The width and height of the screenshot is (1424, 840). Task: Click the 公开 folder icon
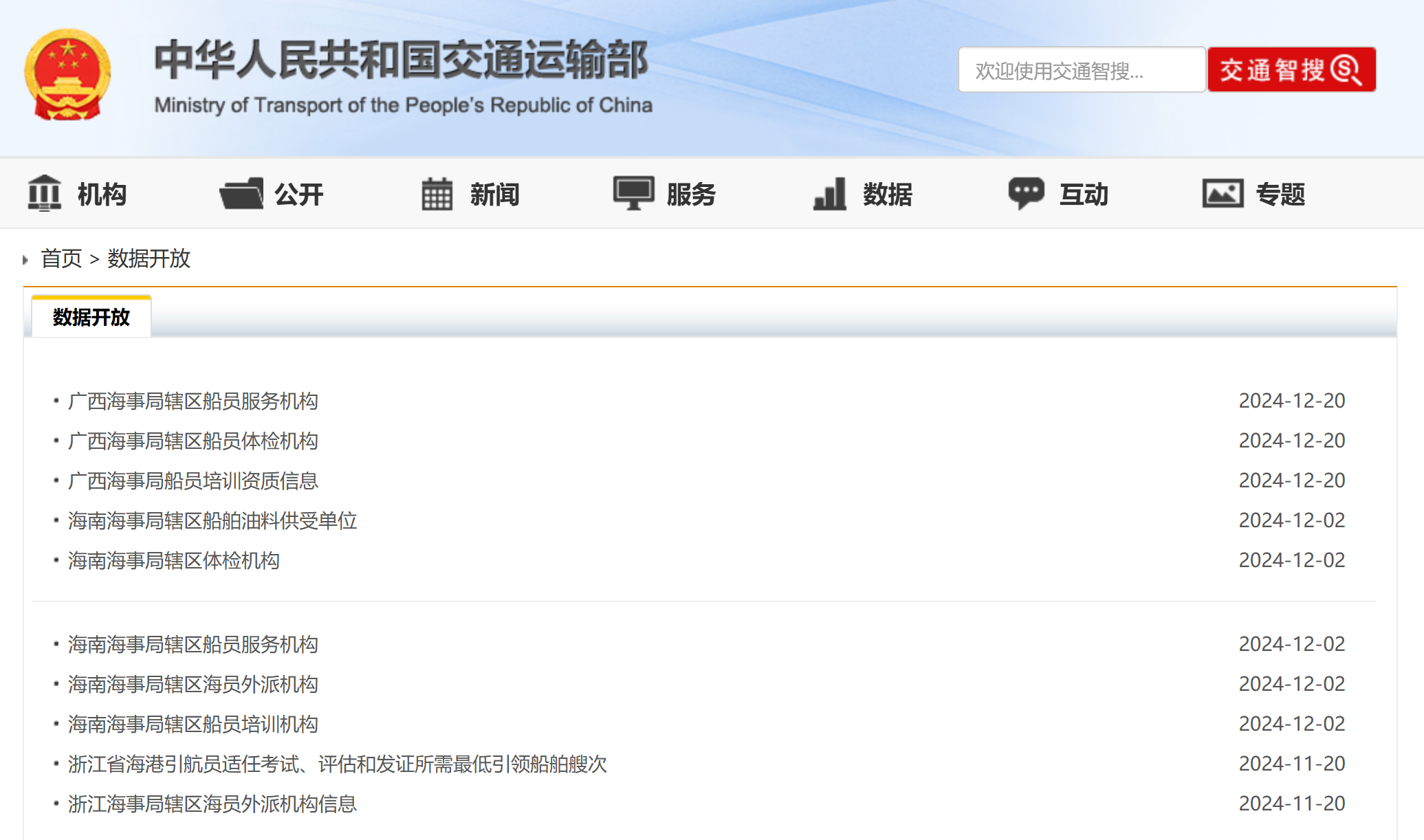241,193
